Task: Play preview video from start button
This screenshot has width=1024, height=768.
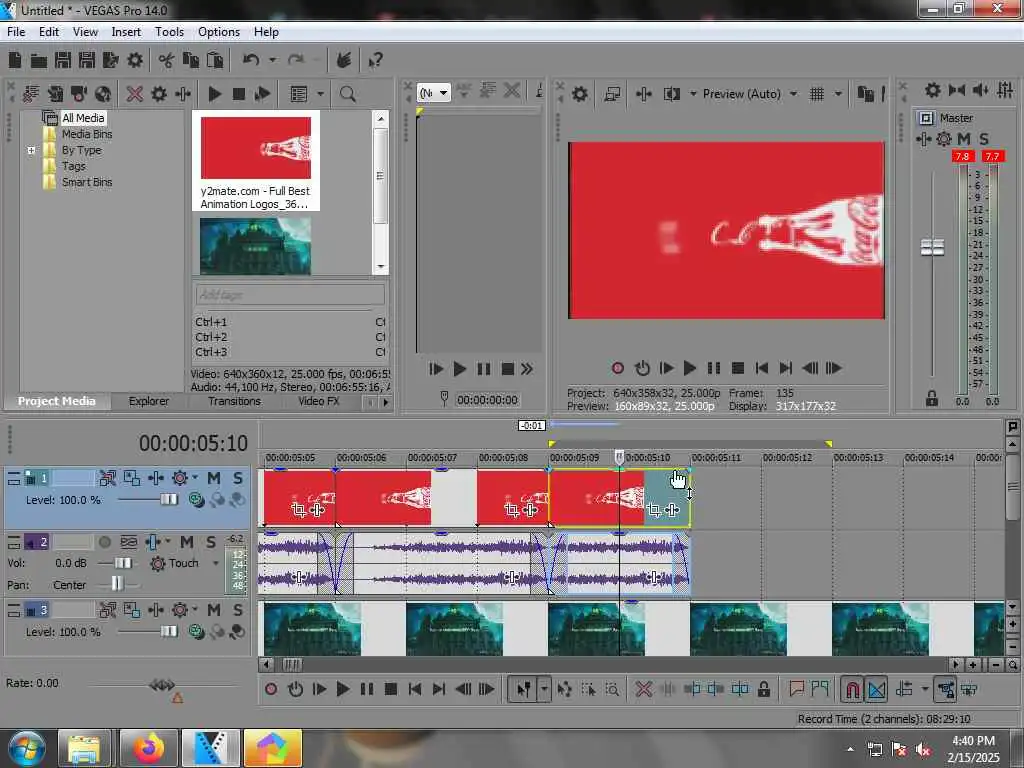Action: tap(666, 368)
